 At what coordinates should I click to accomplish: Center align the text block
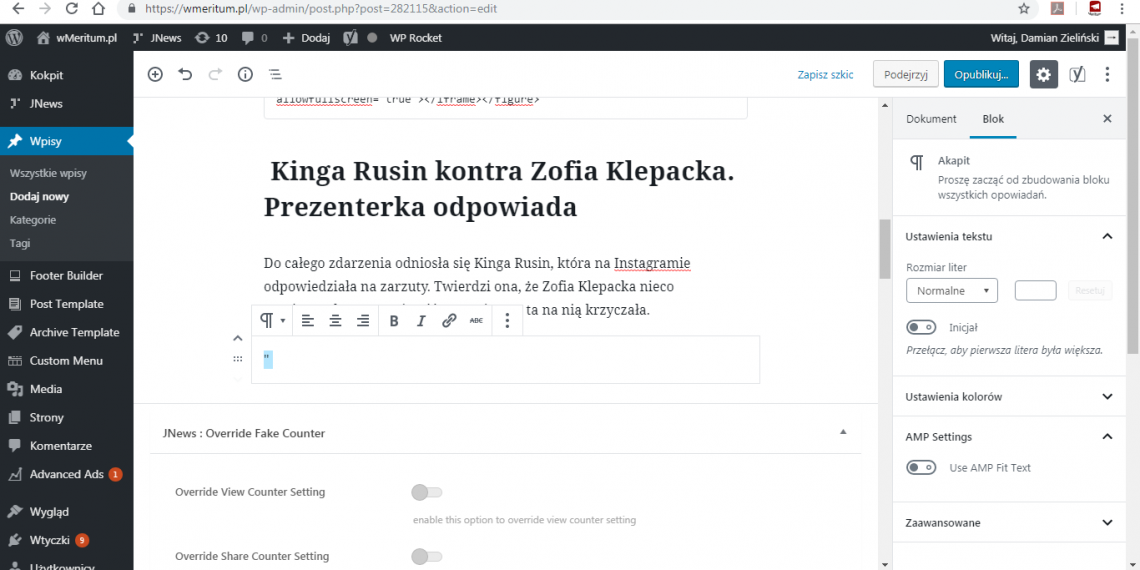336,321
